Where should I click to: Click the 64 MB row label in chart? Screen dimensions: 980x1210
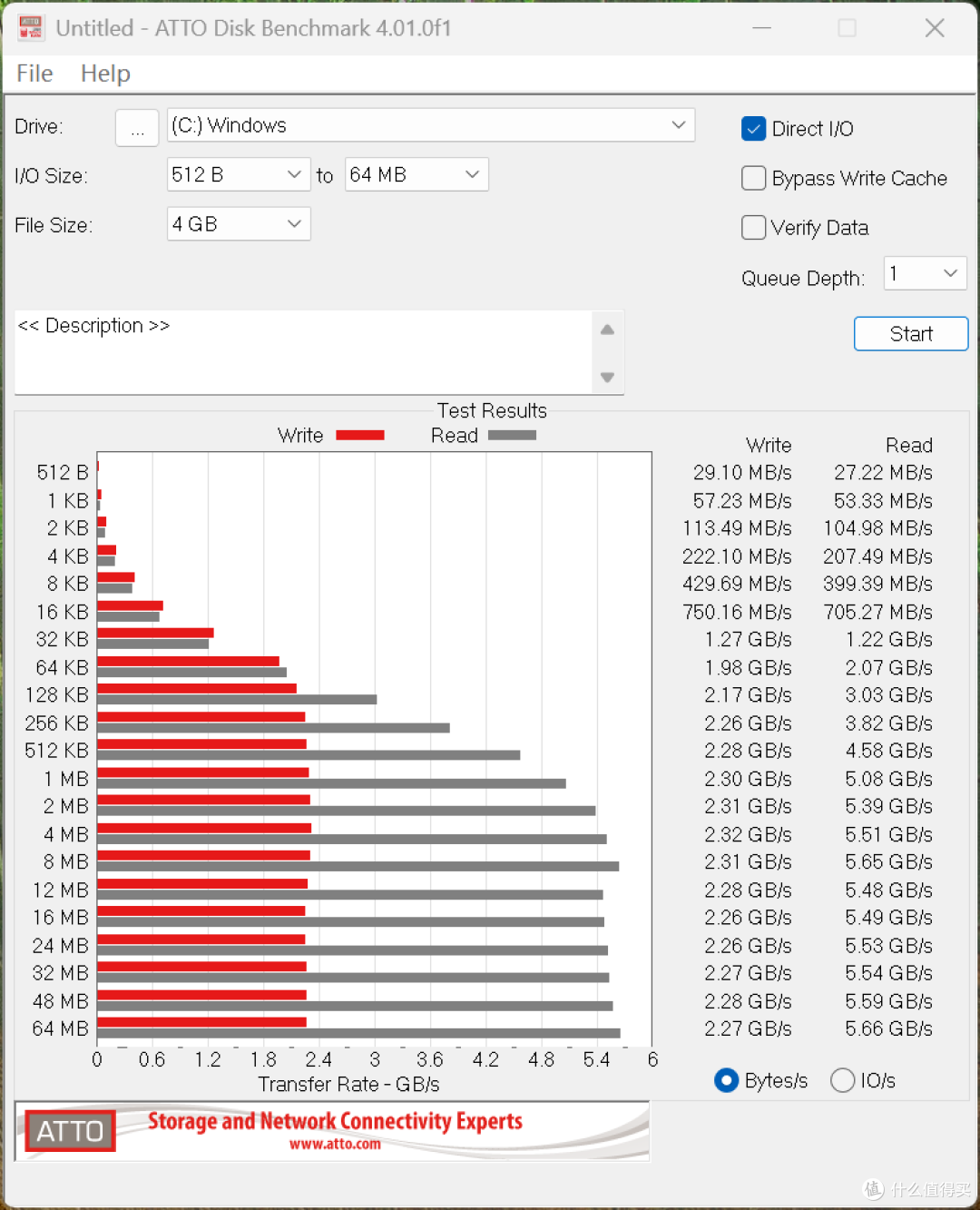pyautogui.click(x=60, y=1028)
